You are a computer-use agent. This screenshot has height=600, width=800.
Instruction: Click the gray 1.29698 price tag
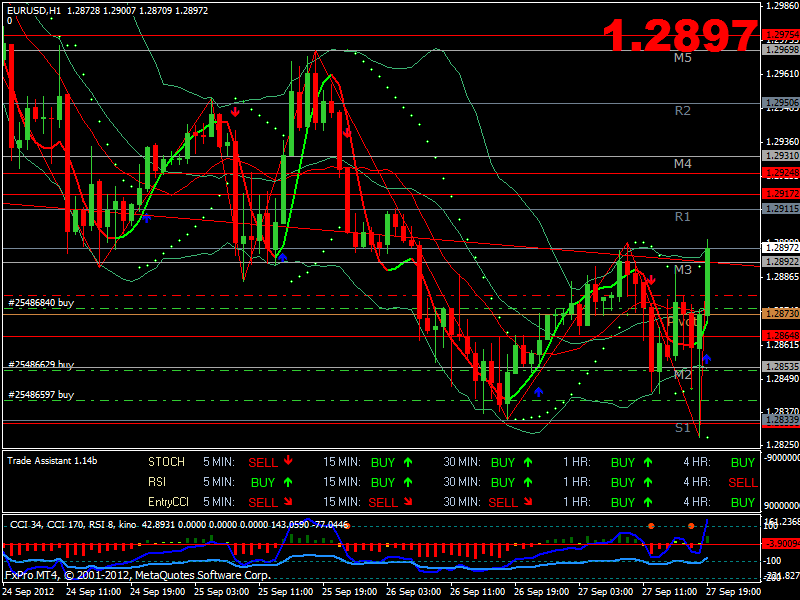(x=781, y=49)
